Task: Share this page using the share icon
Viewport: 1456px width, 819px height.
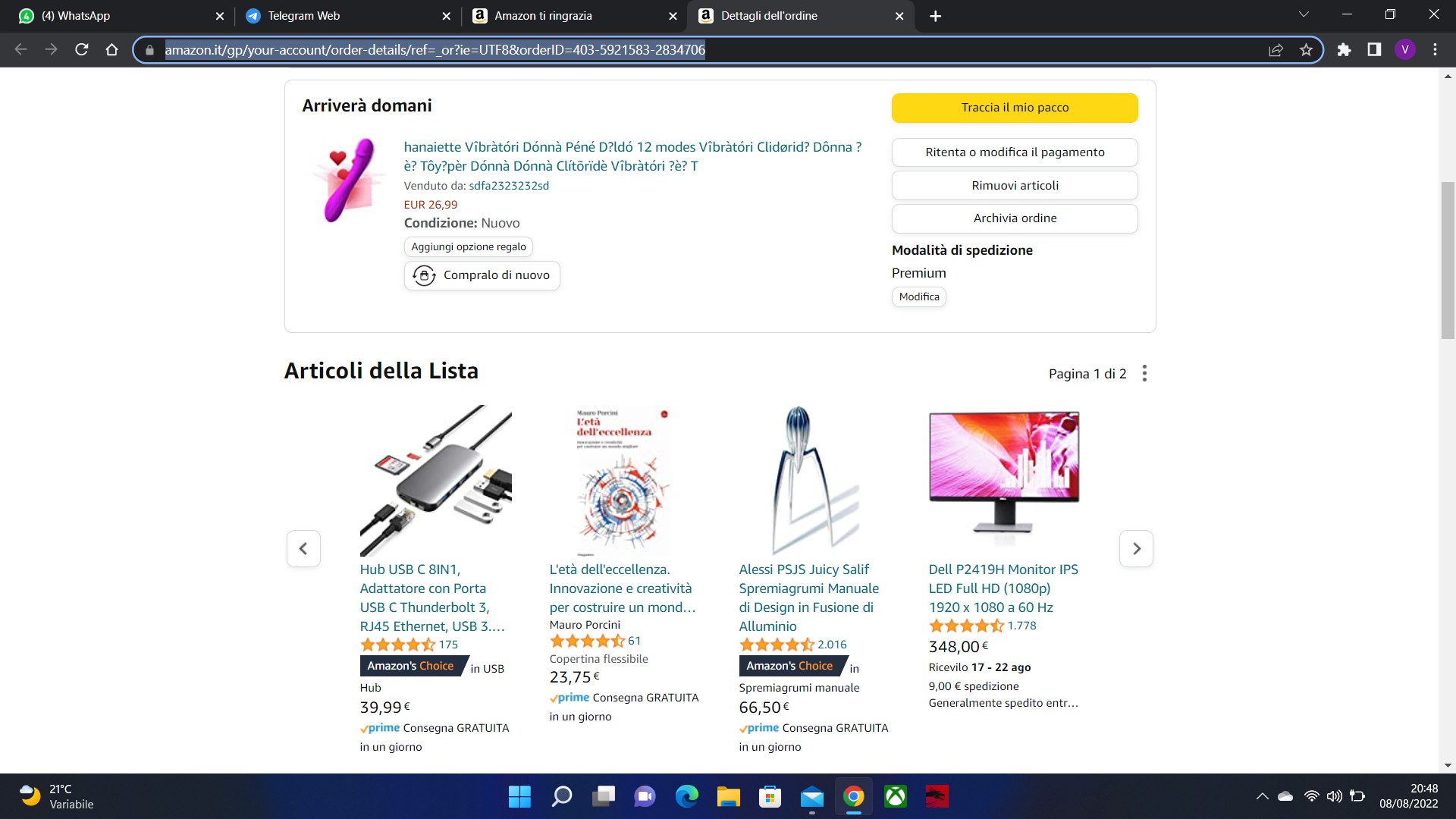Action: pyautogui.click(x=1276, y=50)
